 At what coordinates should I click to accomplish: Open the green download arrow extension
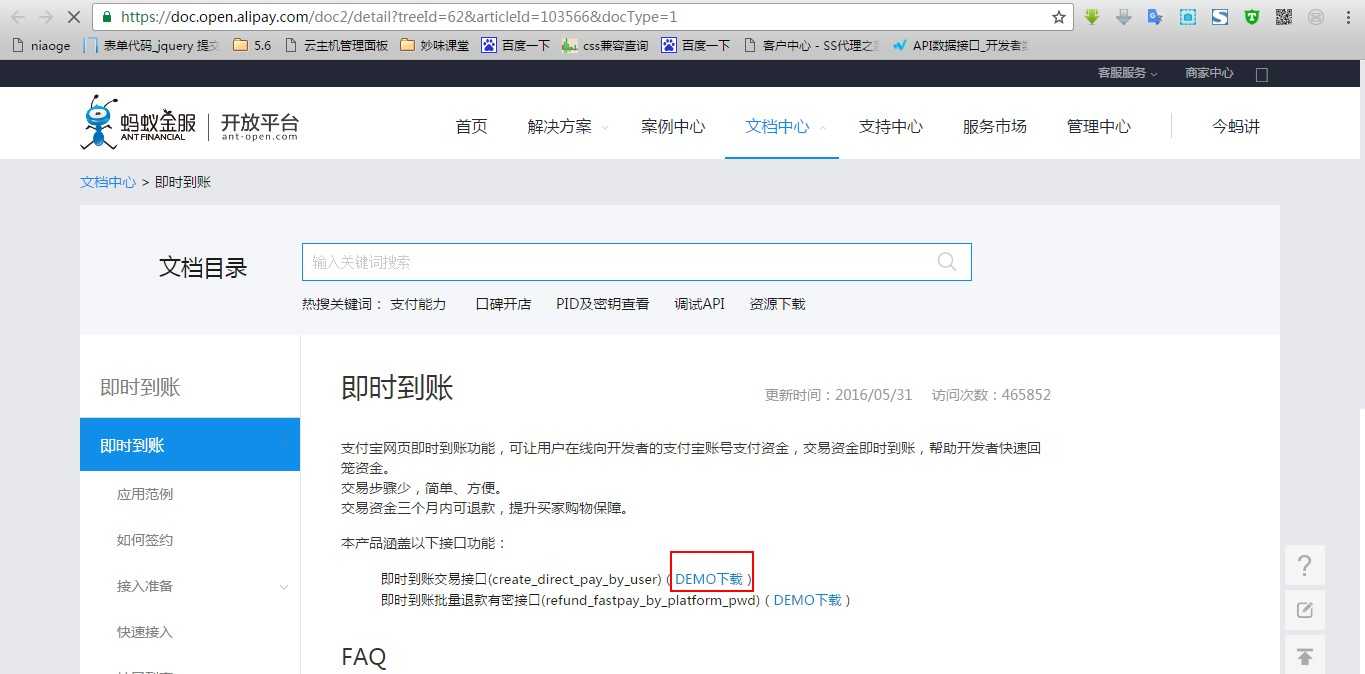click(x=1092, y=17)
